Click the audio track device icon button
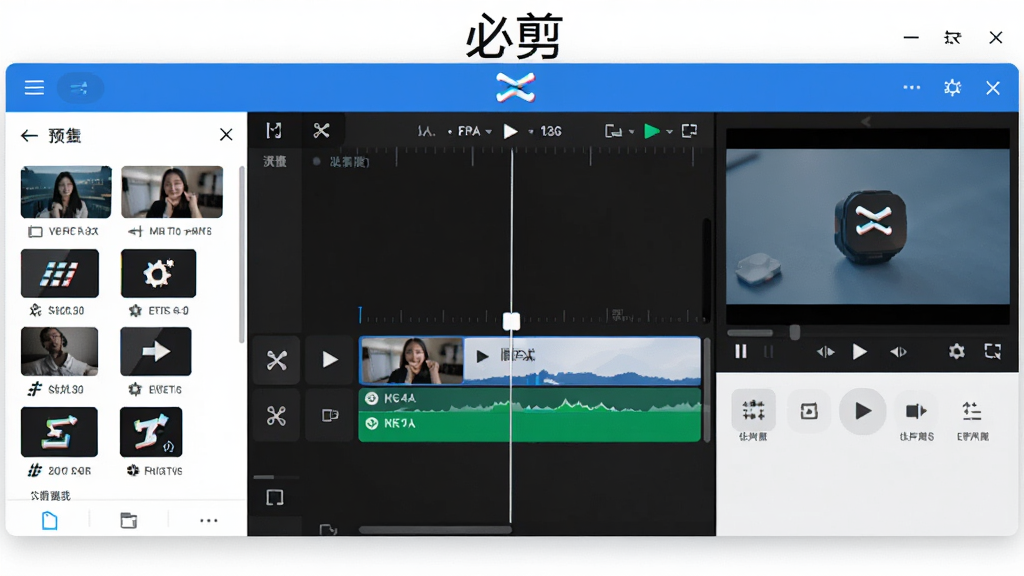 pos(330,416)
